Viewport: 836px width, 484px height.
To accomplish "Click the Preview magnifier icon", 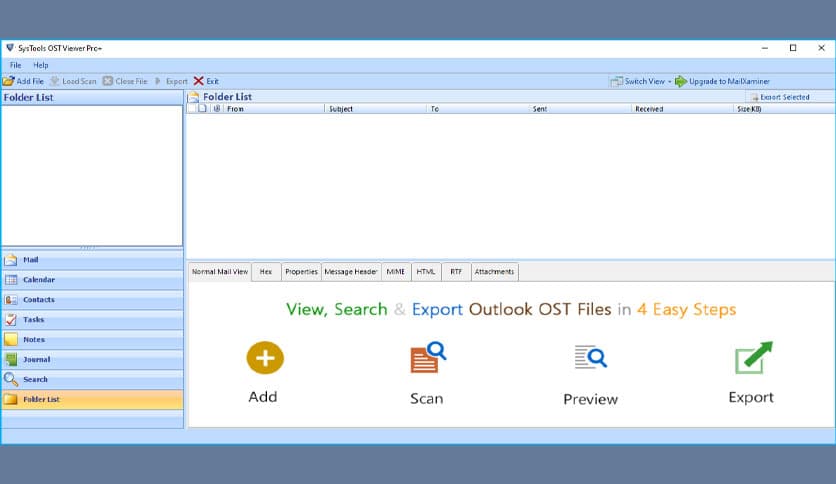I will click(591, 357).
